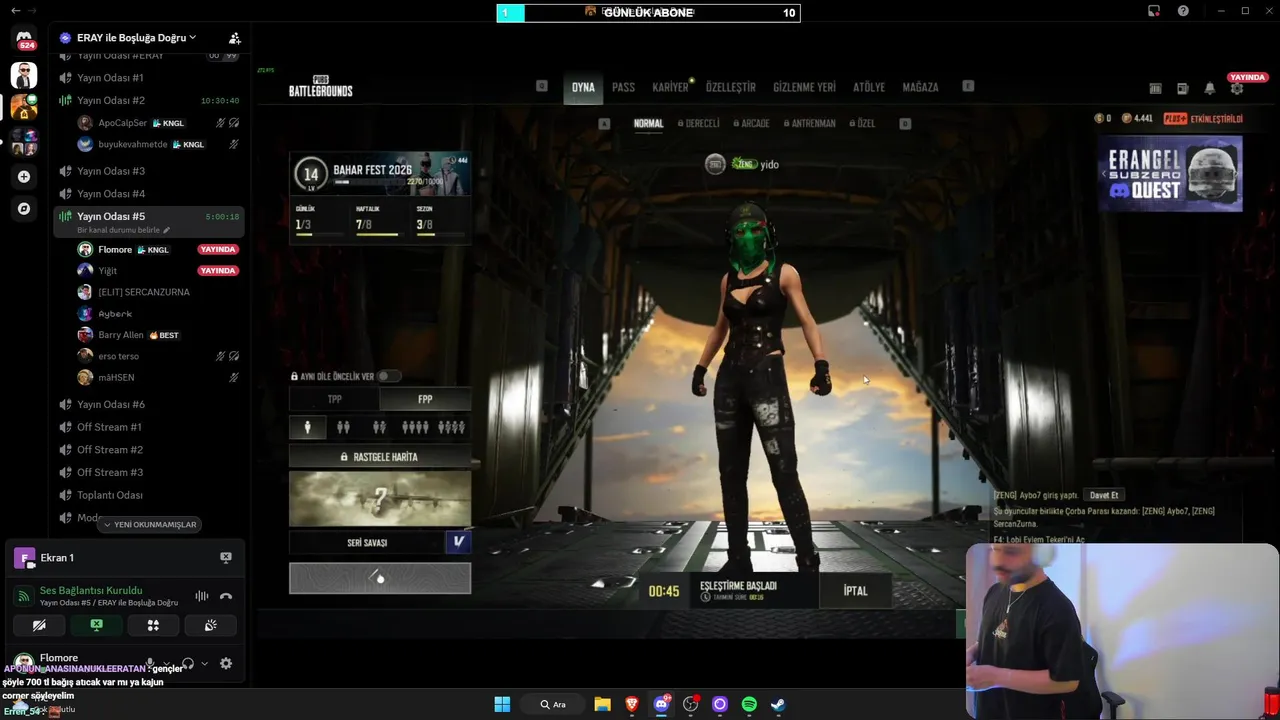Open Erangel Subzero Quest banner
Screen dimensions: 1280x720
(x=1170, y=173)
